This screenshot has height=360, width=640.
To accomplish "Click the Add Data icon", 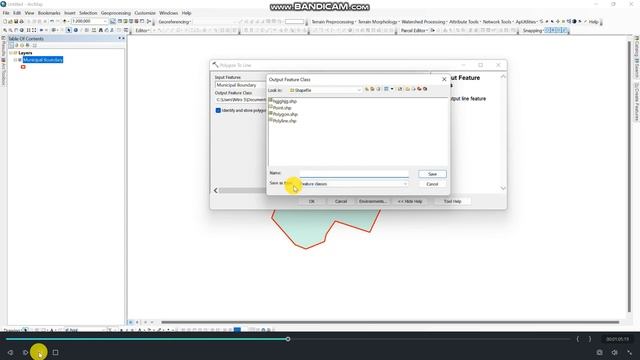I will (64, 22).
